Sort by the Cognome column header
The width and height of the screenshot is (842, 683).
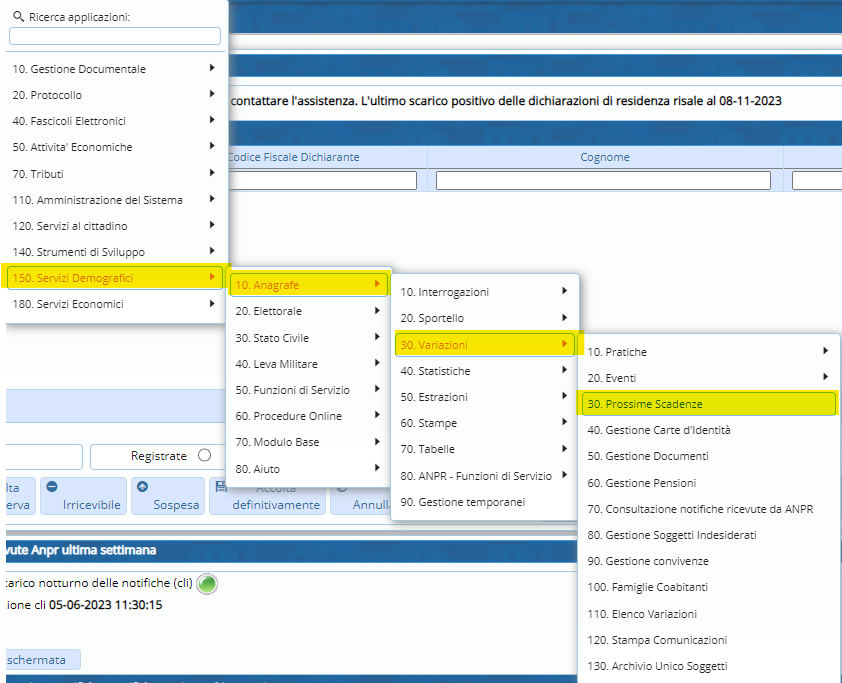pyautogui.click(x=605, y=157)
